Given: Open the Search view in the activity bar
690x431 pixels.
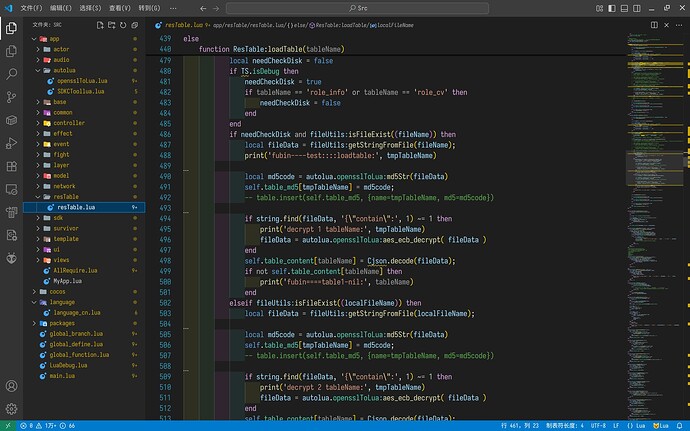Looking at the screenshot, I should [11, 74].
